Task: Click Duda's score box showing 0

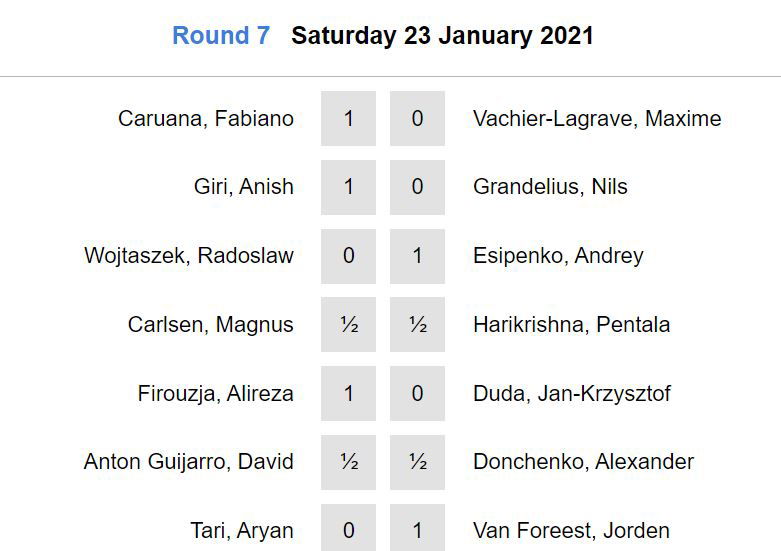Action: click(x=417, y=394)
